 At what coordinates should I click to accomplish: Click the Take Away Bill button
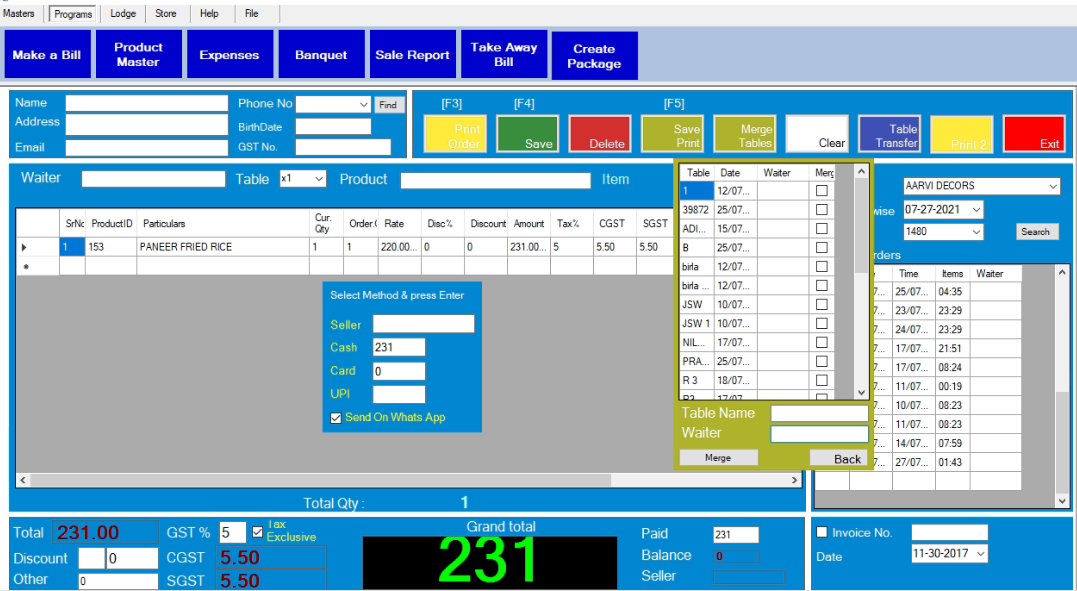click(504, 55)
